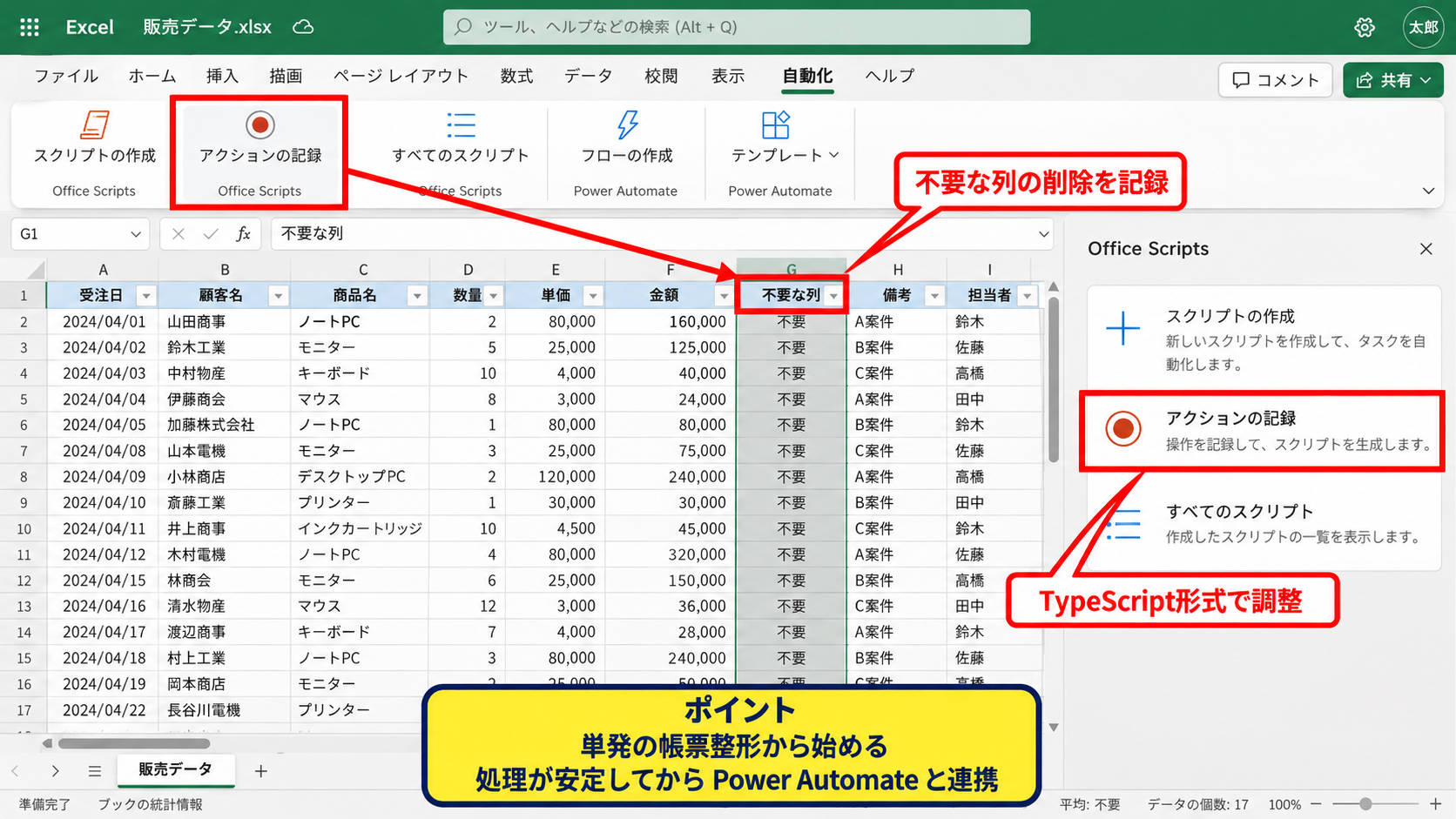Expand the formula bar chevron
The width and height of the screenshot is (1456, 819).
click(1043, 234)
